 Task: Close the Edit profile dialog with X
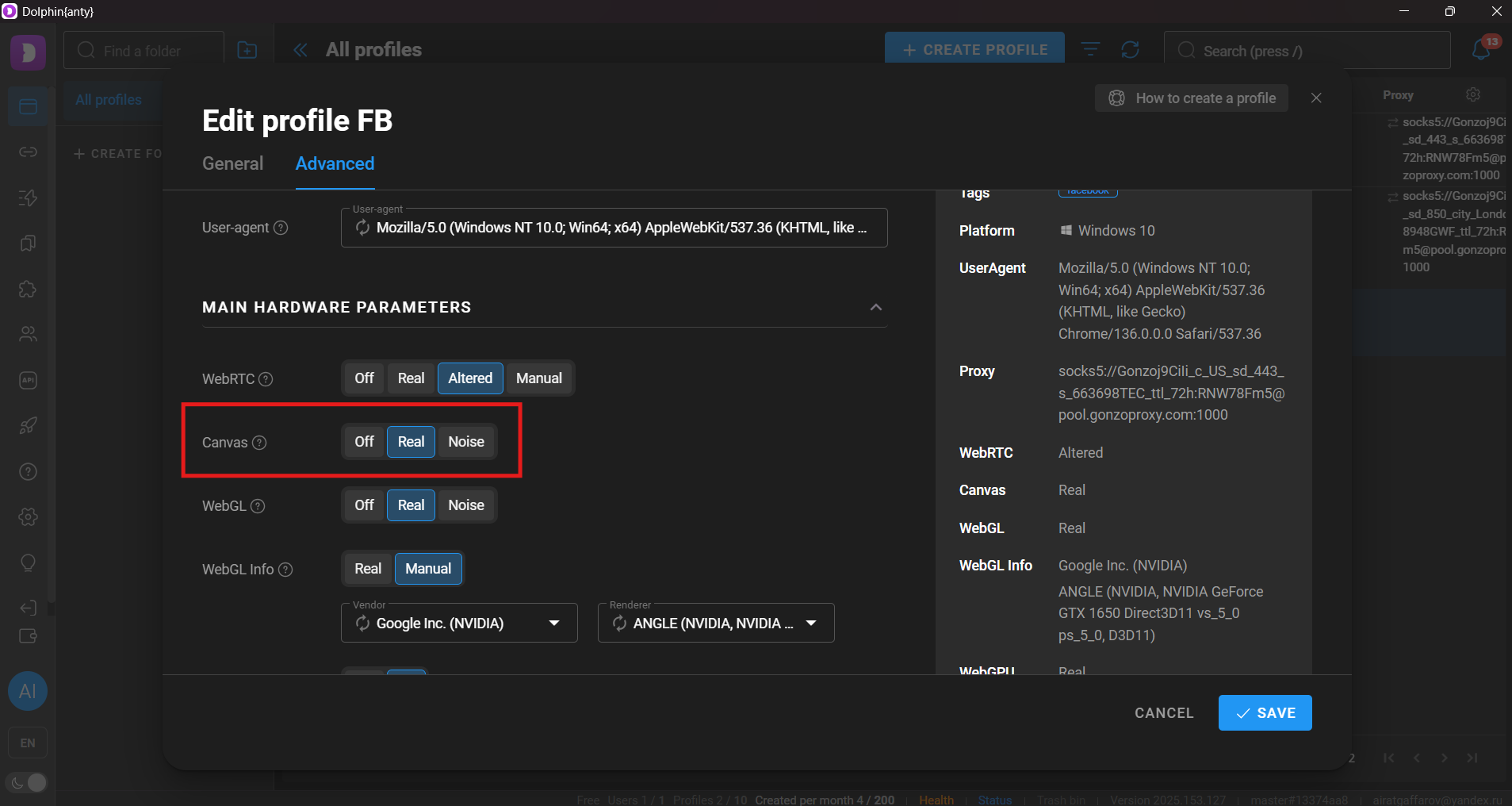pyautogui.click(x=1316, y=98)
